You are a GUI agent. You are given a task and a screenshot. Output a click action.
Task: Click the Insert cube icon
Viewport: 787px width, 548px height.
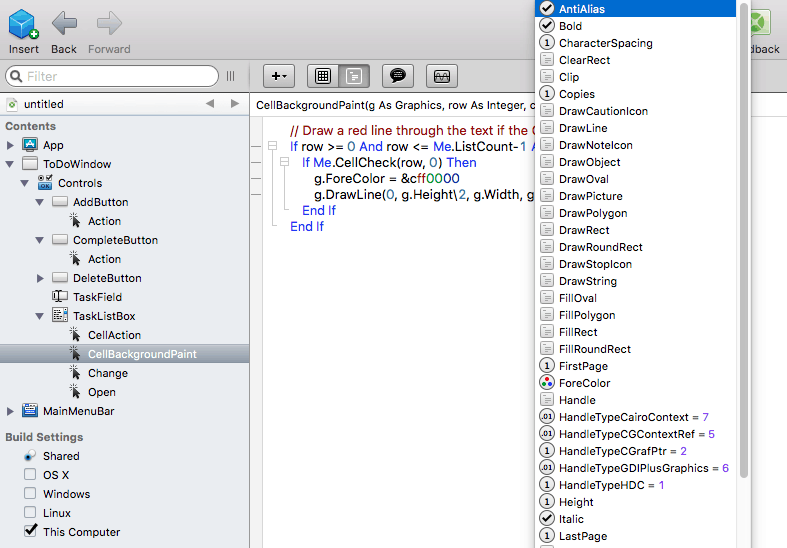pyautogui.click(x=23, y=25)
